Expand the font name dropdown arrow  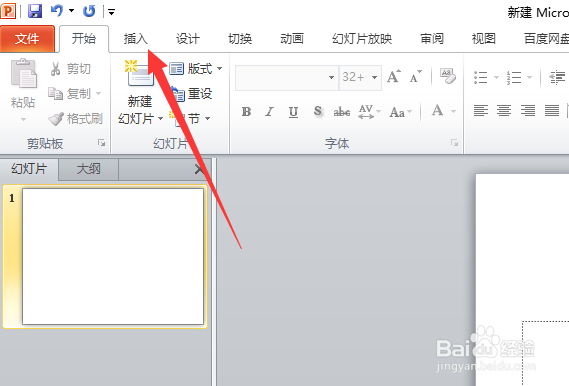331,77
